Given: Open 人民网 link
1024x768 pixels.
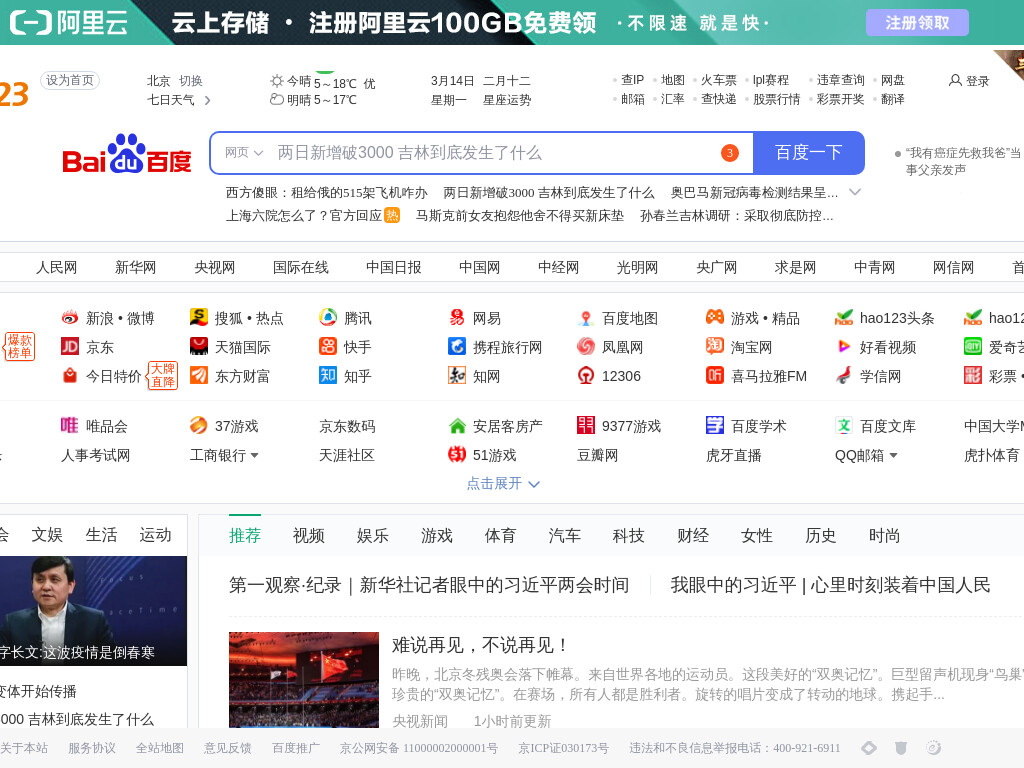Looking at the screenshot, I should (56, 267).
